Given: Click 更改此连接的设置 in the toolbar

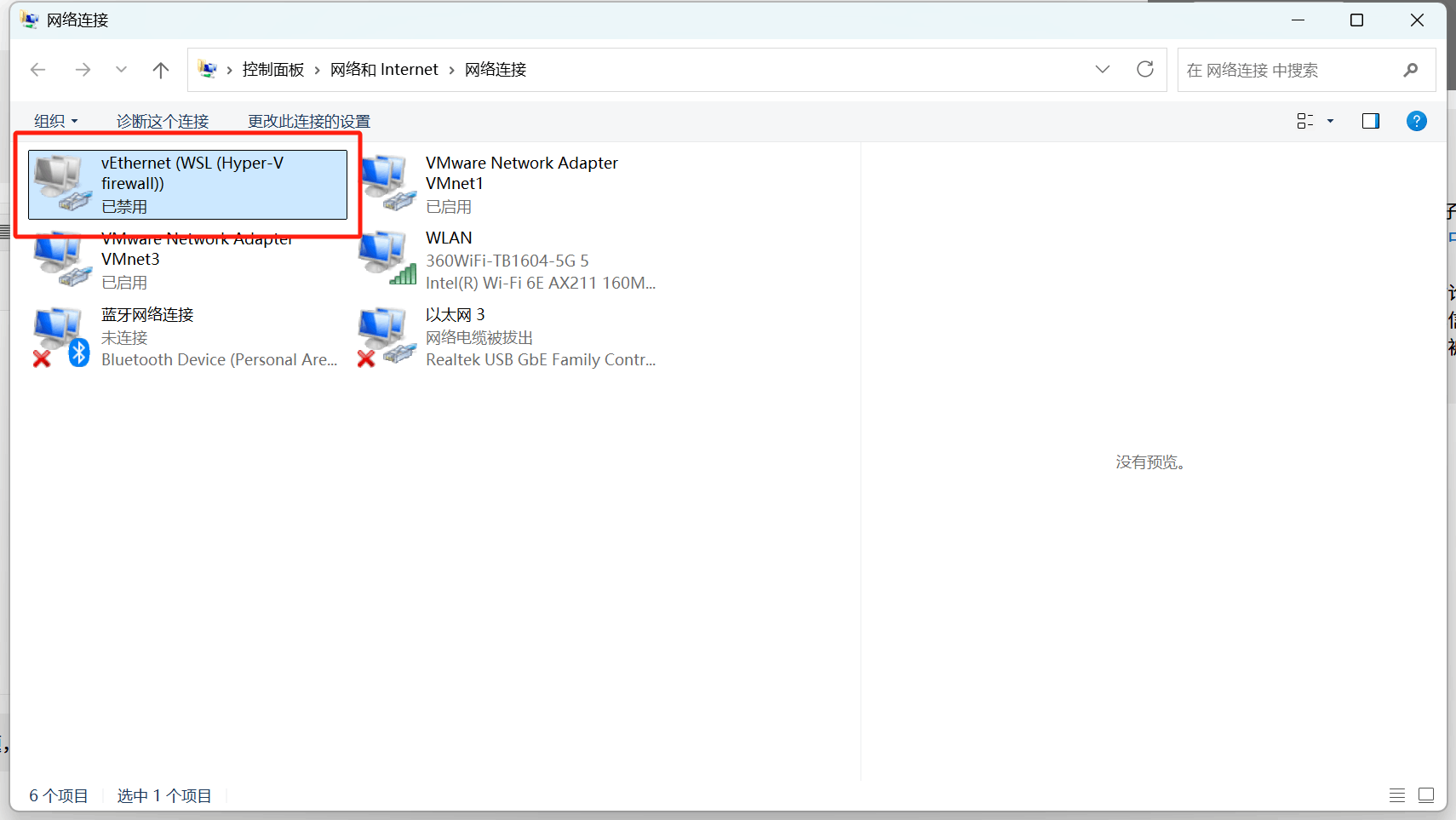Looking at the screenshot, I should click(307, 120).
